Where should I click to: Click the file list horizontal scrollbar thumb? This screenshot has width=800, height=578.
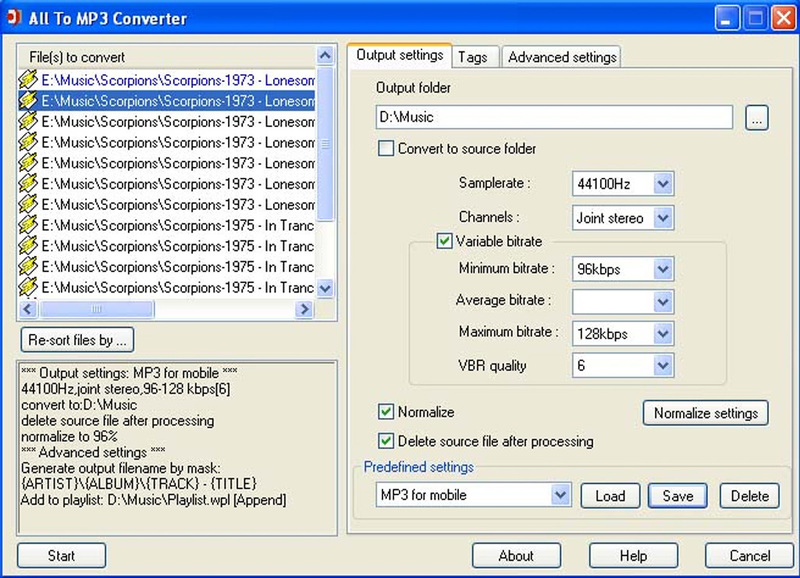point(96,309)
